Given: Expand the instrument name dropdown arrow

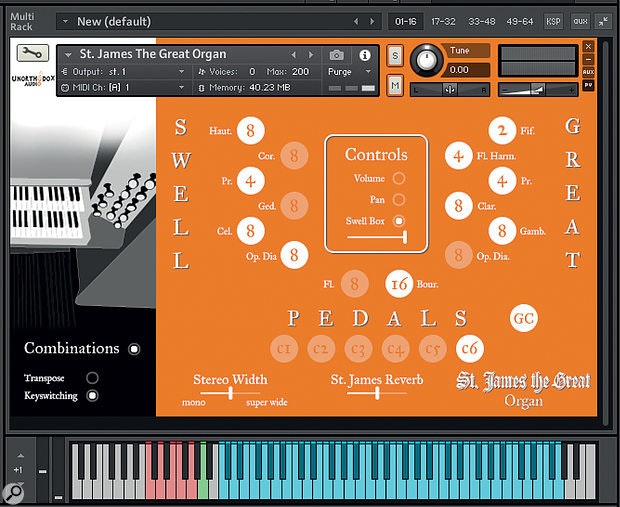Looking at the screenshot, I should click(68, 55).
